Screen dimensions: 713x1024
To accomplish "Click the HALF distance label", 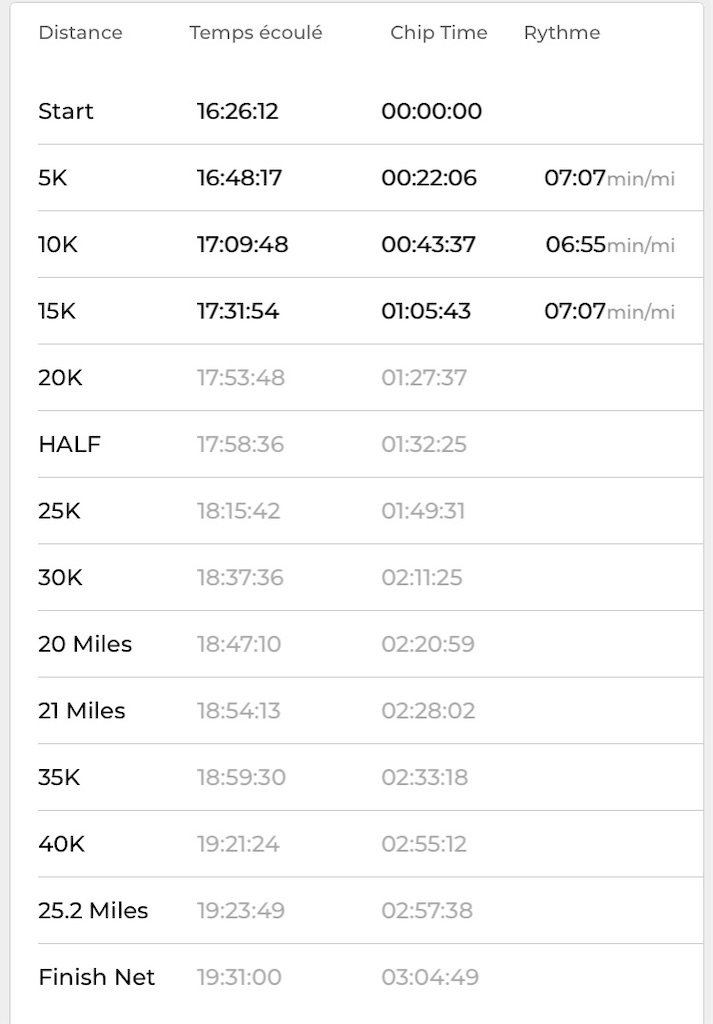I will tap(70, 444).
